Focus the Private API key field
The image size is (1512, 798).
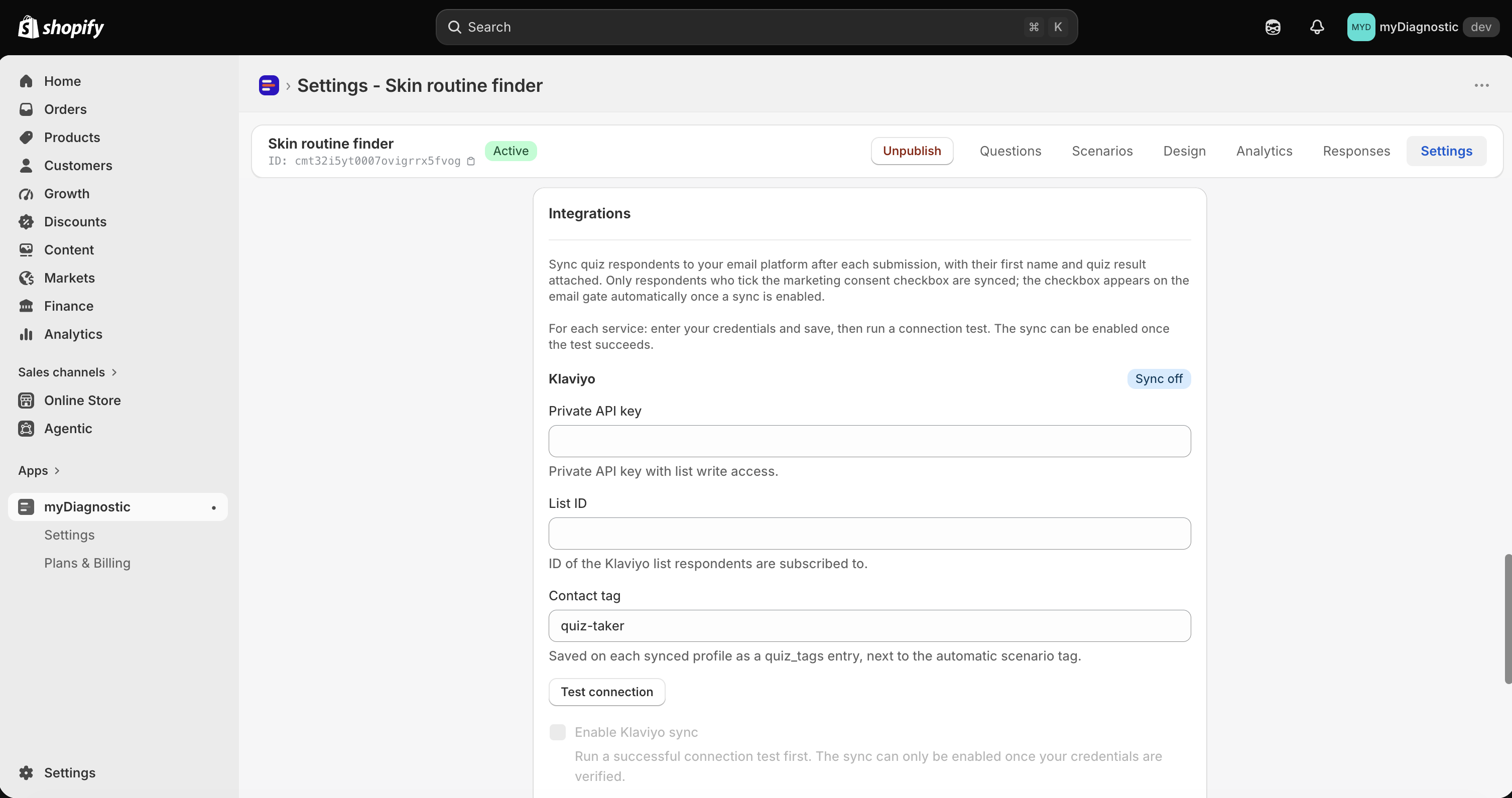point(869,441)
